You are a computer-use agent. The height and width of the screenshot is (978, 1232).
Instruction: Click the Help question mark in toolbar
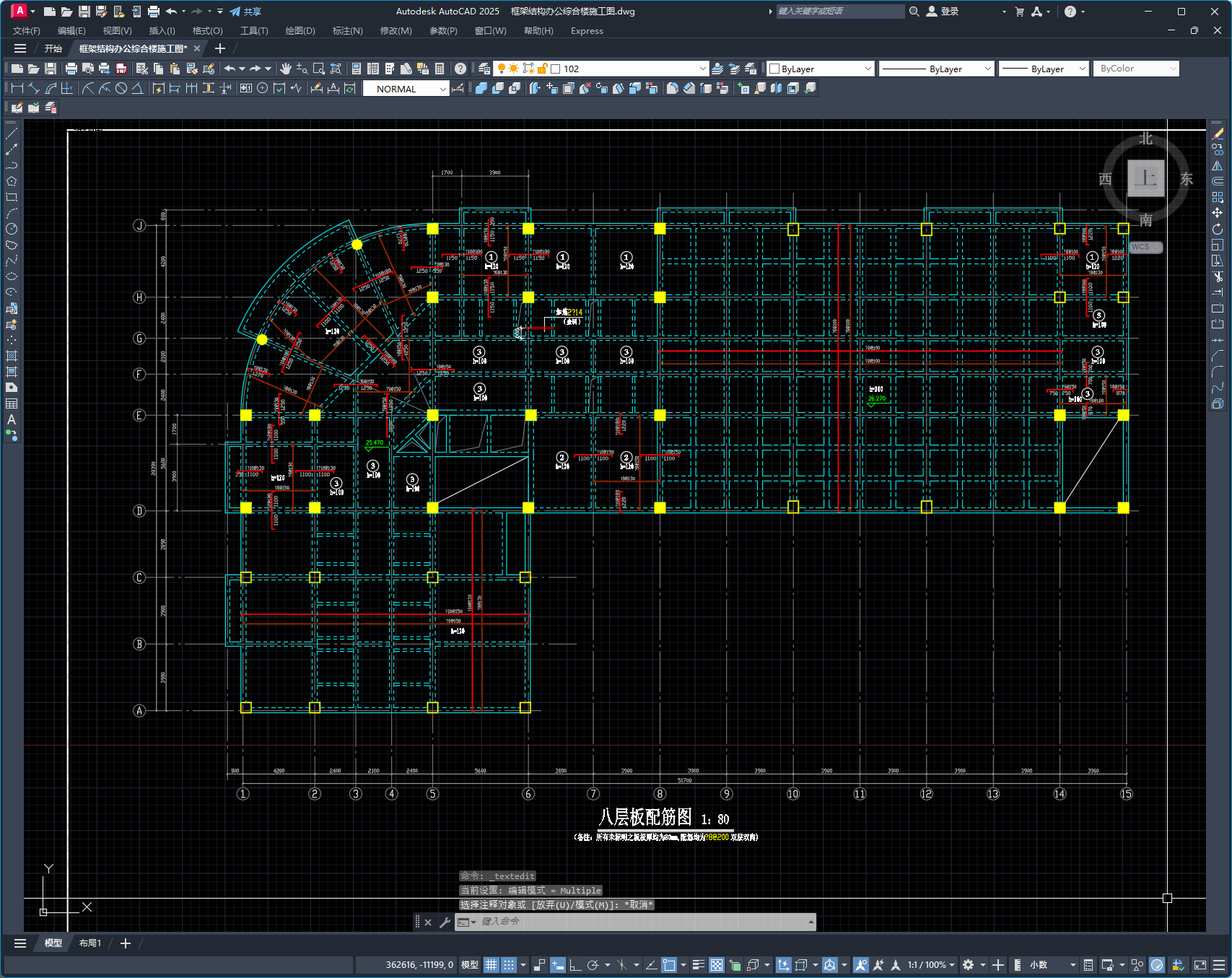pos(460,69)
